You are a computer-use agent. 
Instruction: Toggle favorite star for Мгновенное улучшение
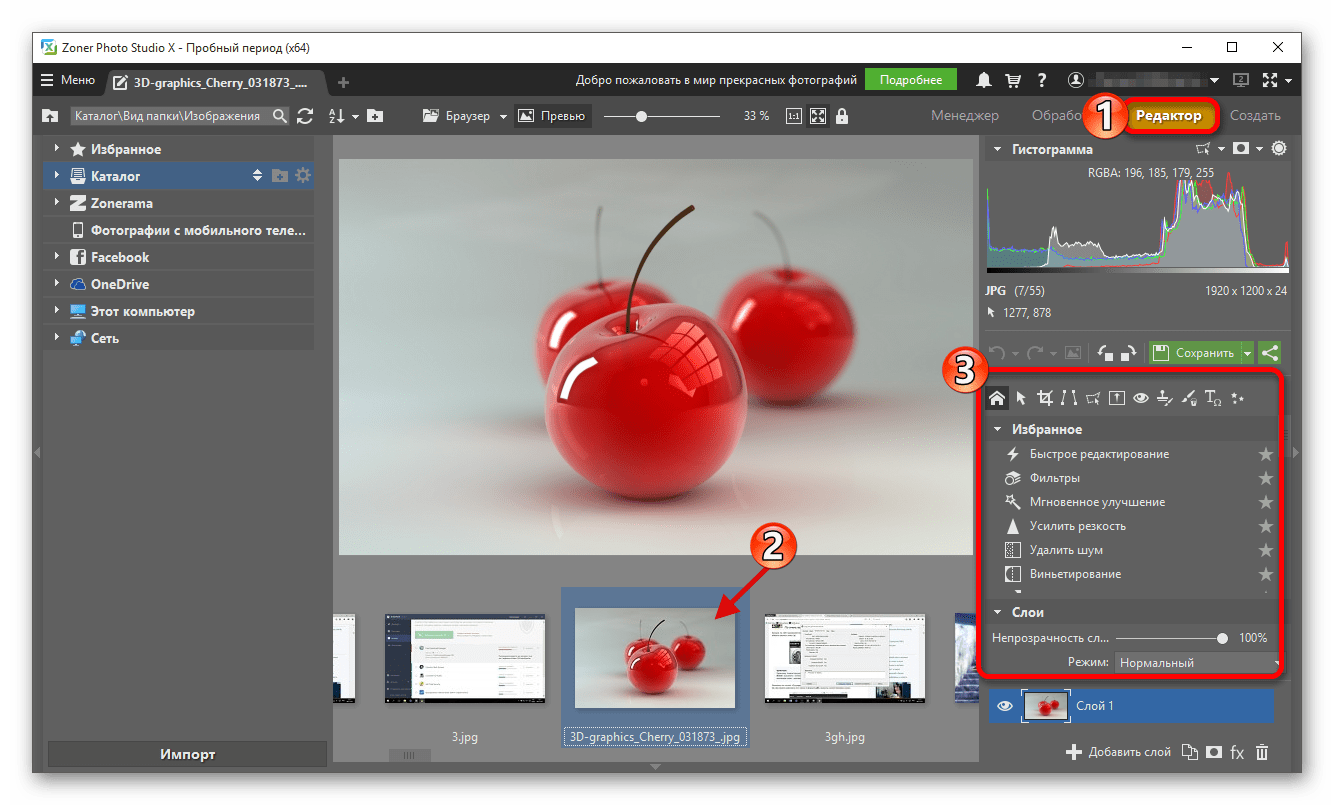1266,502
